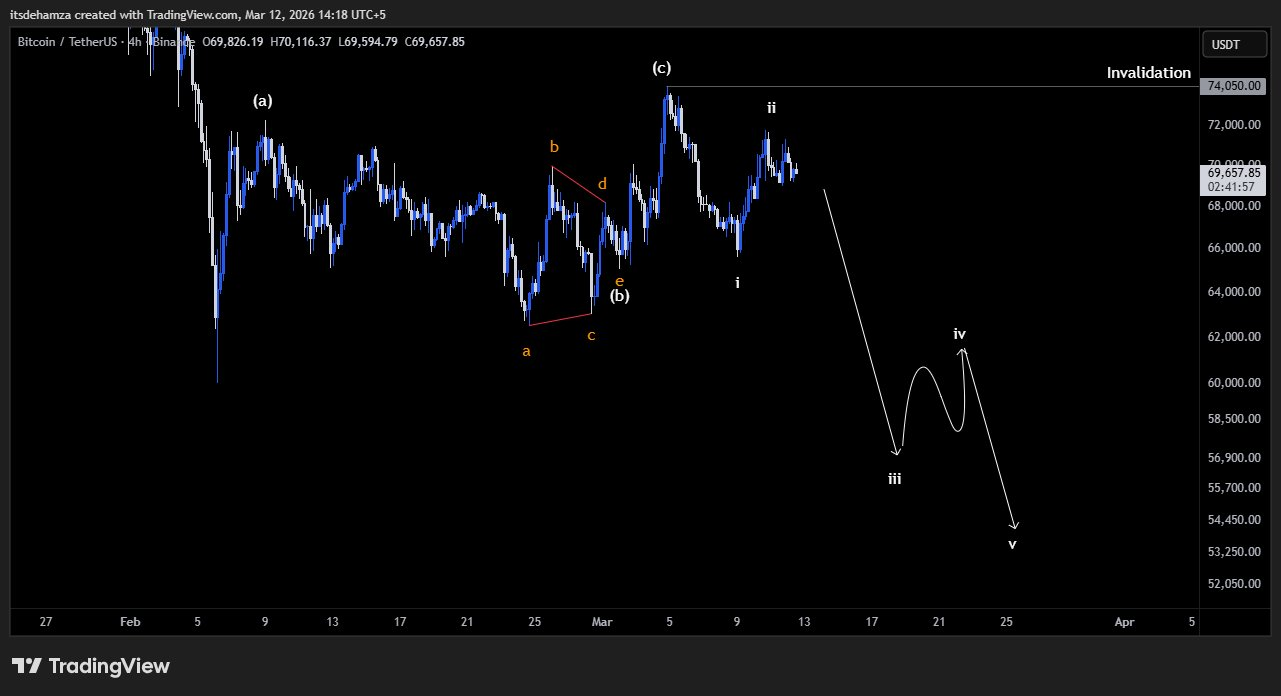Select the white (b) wave label
This screenshot has height=696, width=1281.
[x=620, y=296]
